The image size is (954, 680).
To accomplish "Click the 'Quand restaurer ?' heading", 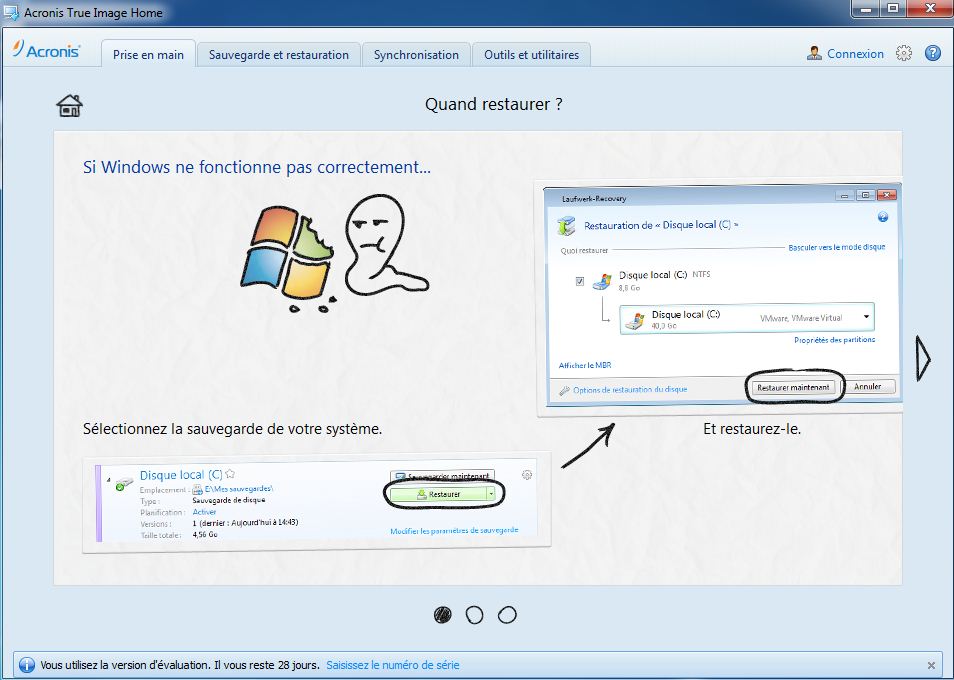I will click(x=493, y=104).
